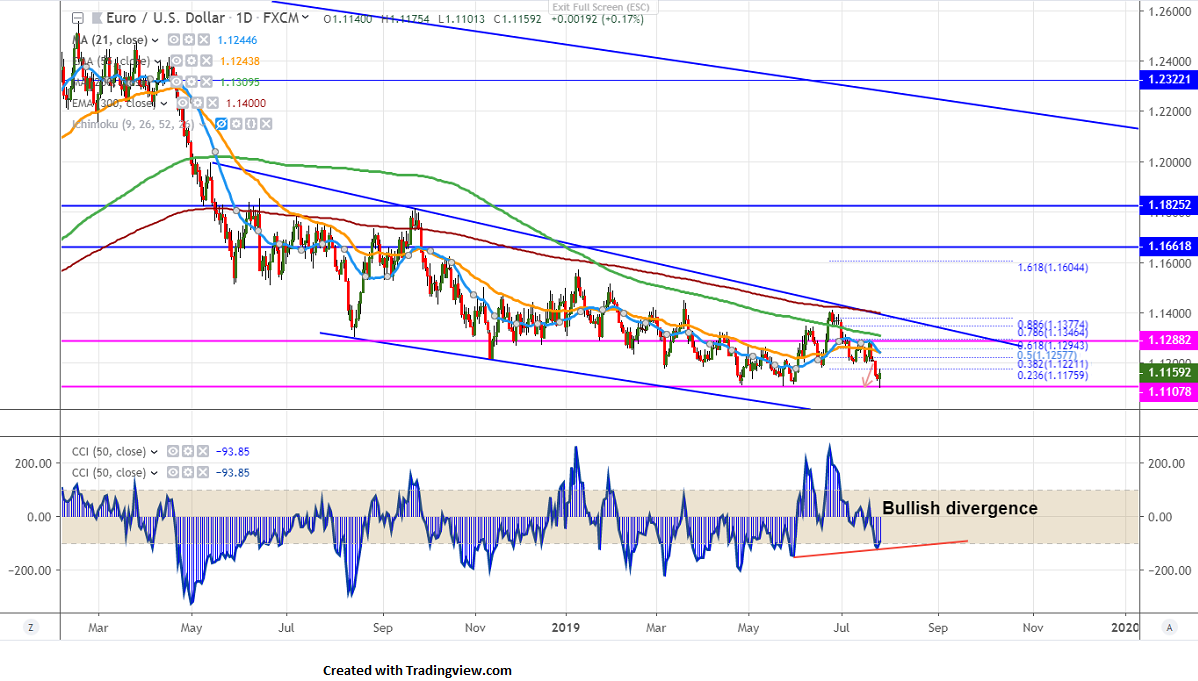Click the Exit Full Screen (ESC) button
Viewport: 1198px width, 681px height.
[x=600, y=7]
